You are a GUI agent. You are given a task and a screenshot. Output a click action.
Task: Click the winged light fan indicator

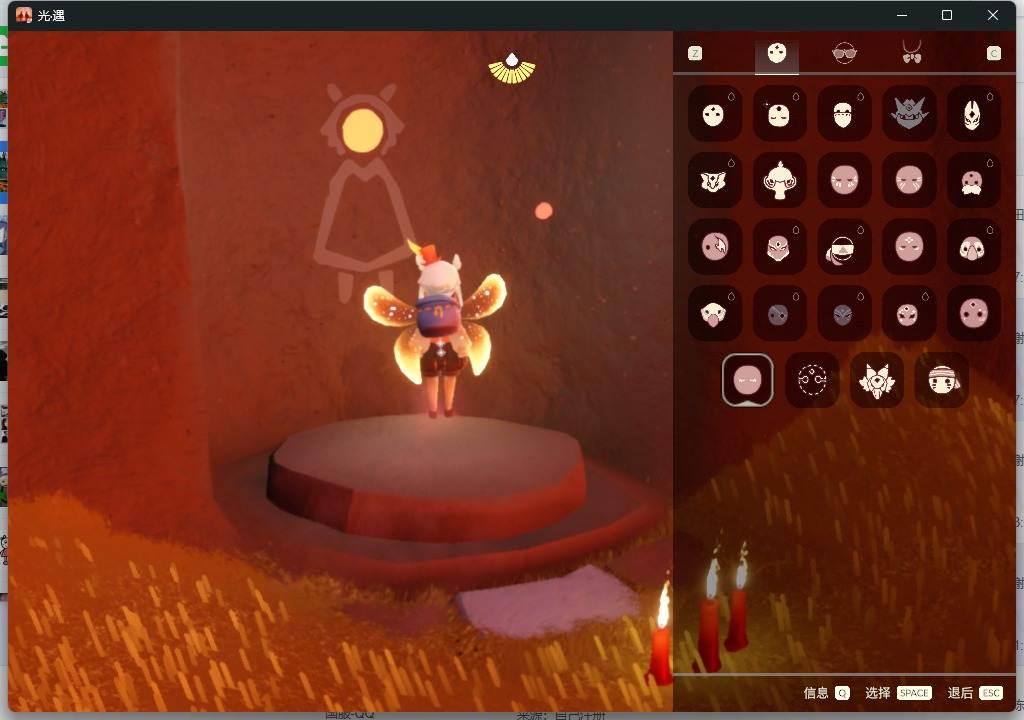511,69
